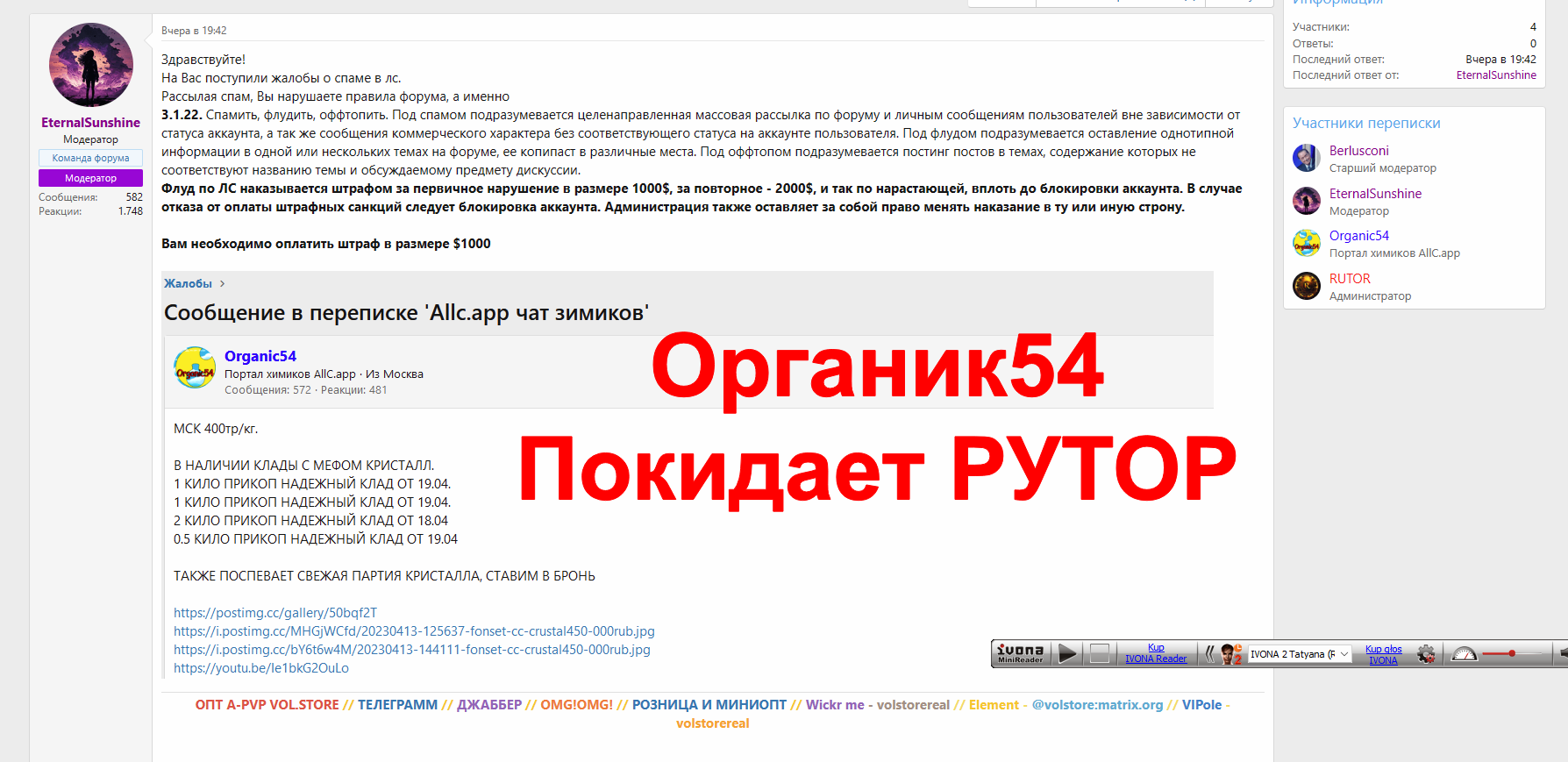Image resolution: width=1568 pixels, height=762 pixels.
Task: Click RUTOR avatar in participants list
Action: click(1307, 286)
